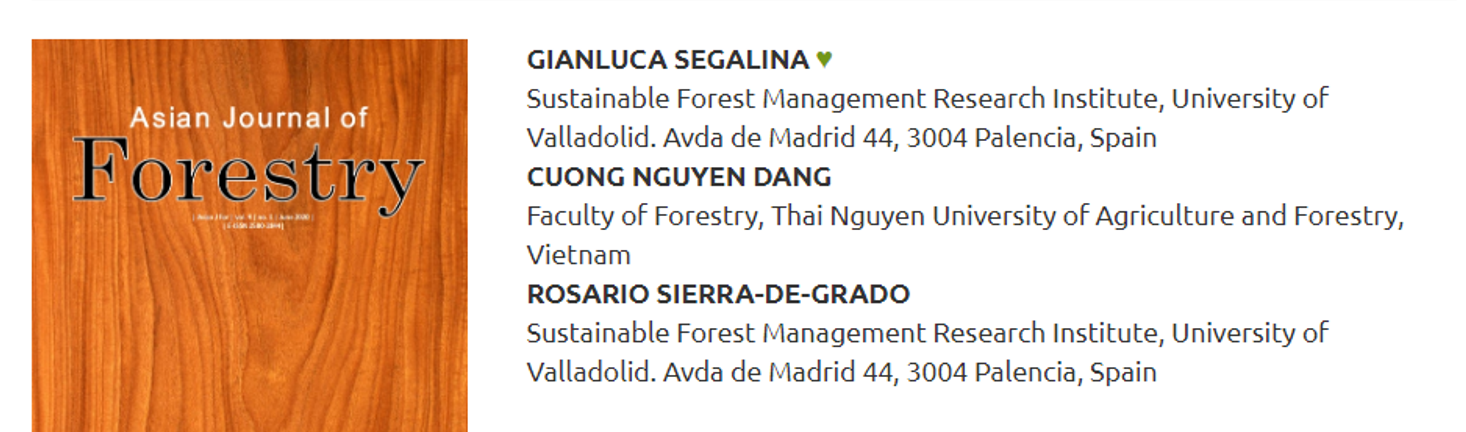This screenshot has width=1466, height=432.
Task: Select author name Cuong Nguyen Dang
Action: (679, 177)
